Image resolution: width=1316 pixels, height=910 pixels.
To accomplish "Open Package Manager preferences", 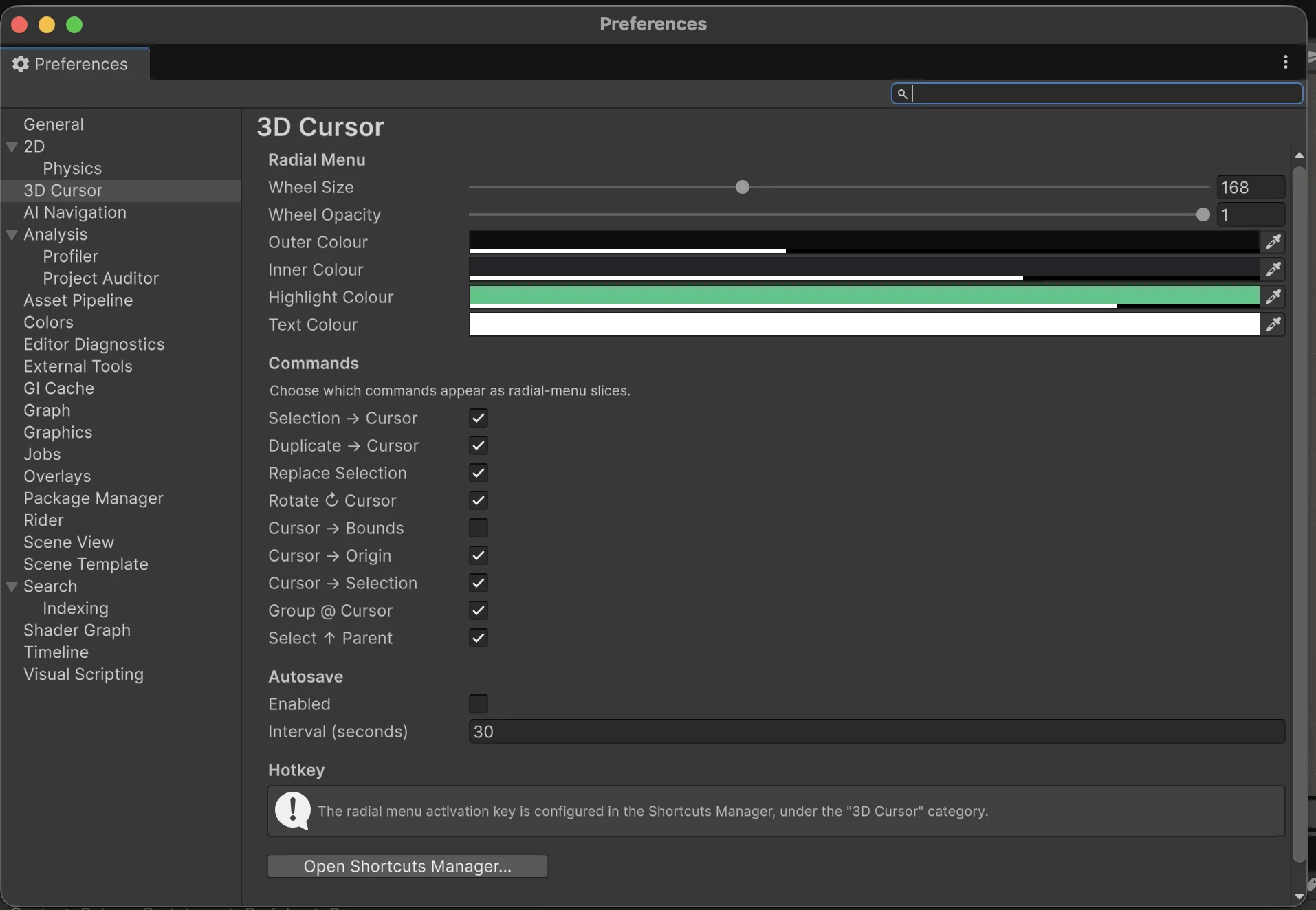I will [x=94, y=498].
